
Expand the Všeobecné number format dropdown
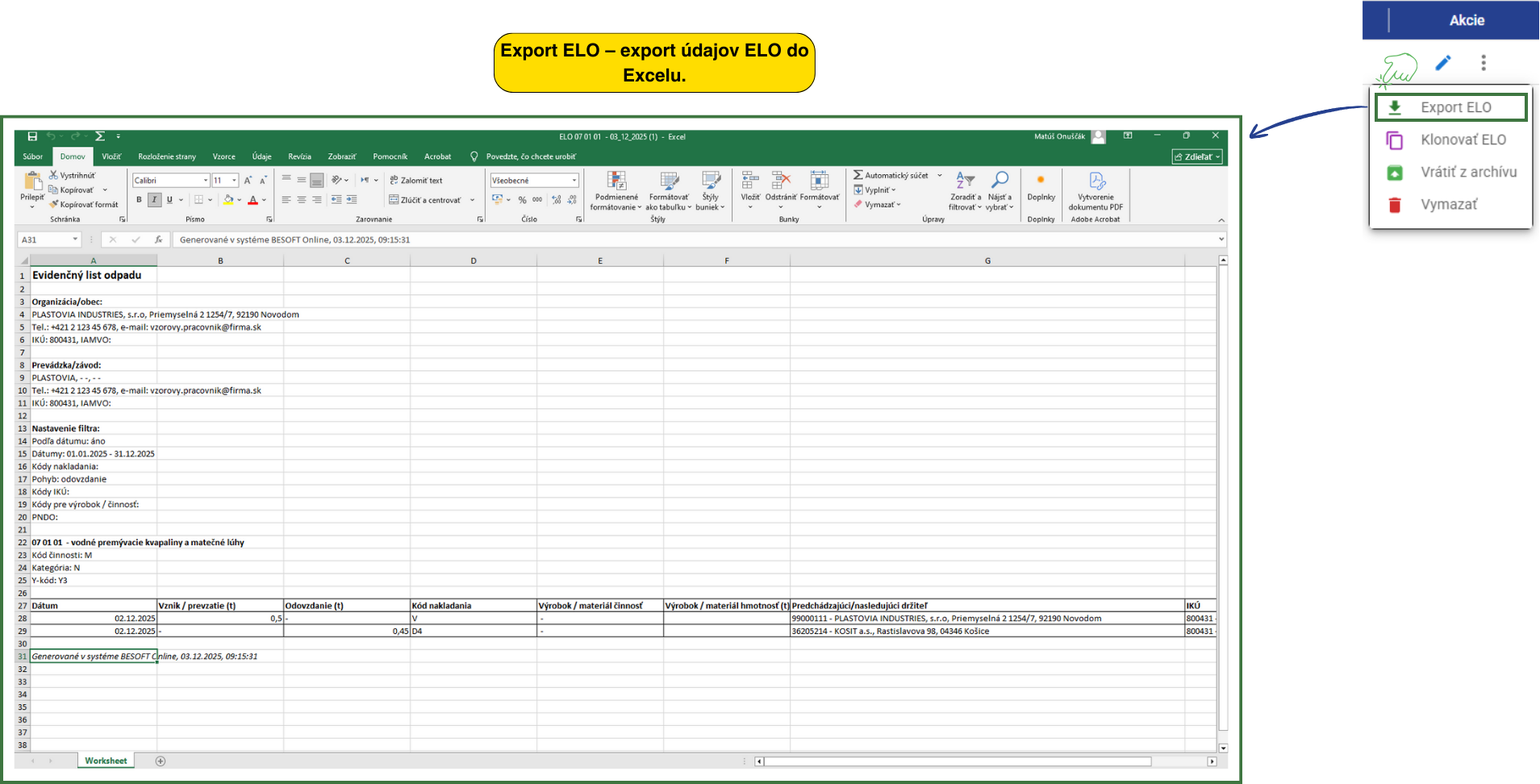[574, 181]
